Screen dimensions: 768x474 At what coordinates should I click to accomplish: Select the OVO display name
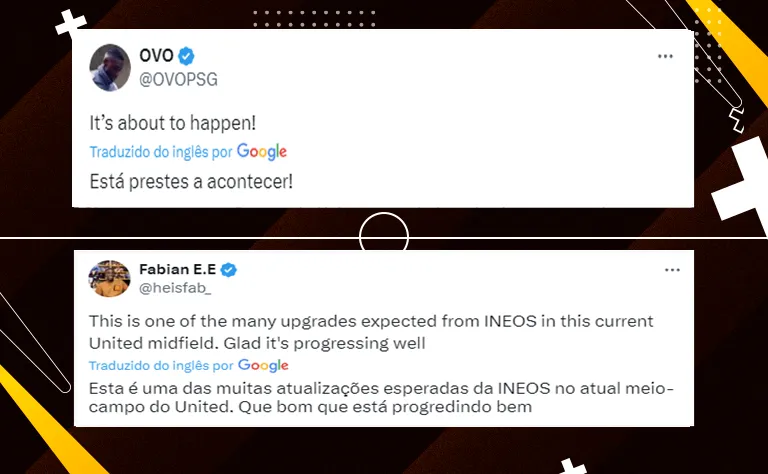[x=156, y=55]
